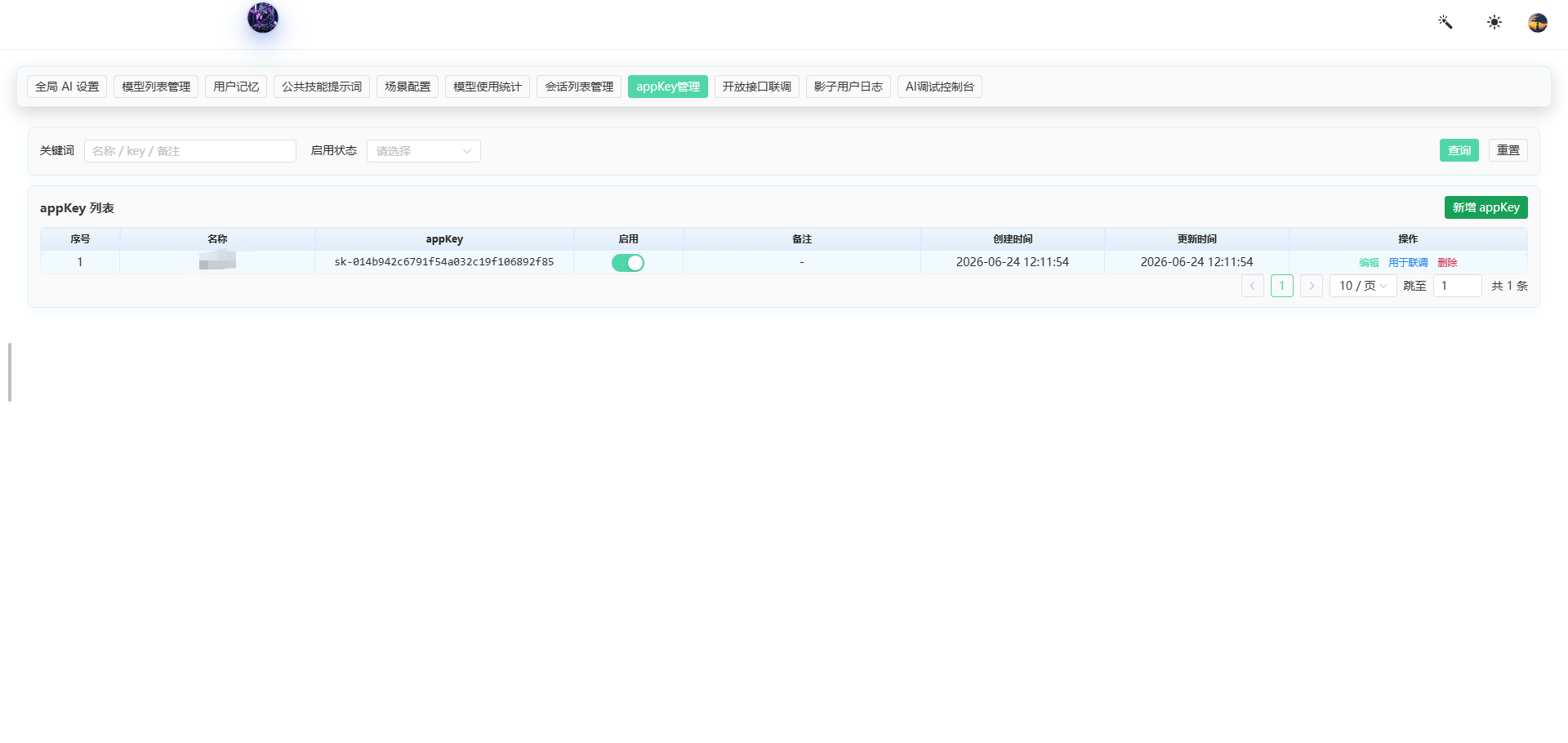Open the 会话列表管理 tab

579,87
